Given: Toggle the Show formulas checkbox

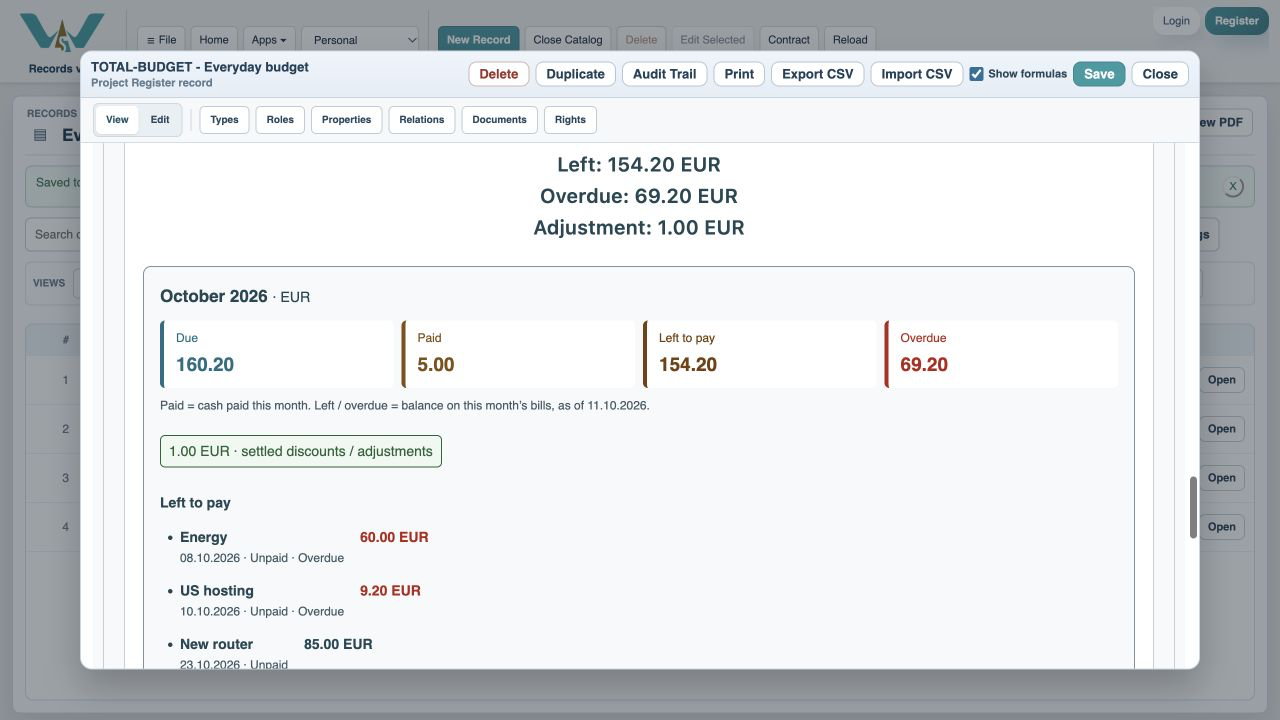Looking at the screenshot, I should coord(976,74).
